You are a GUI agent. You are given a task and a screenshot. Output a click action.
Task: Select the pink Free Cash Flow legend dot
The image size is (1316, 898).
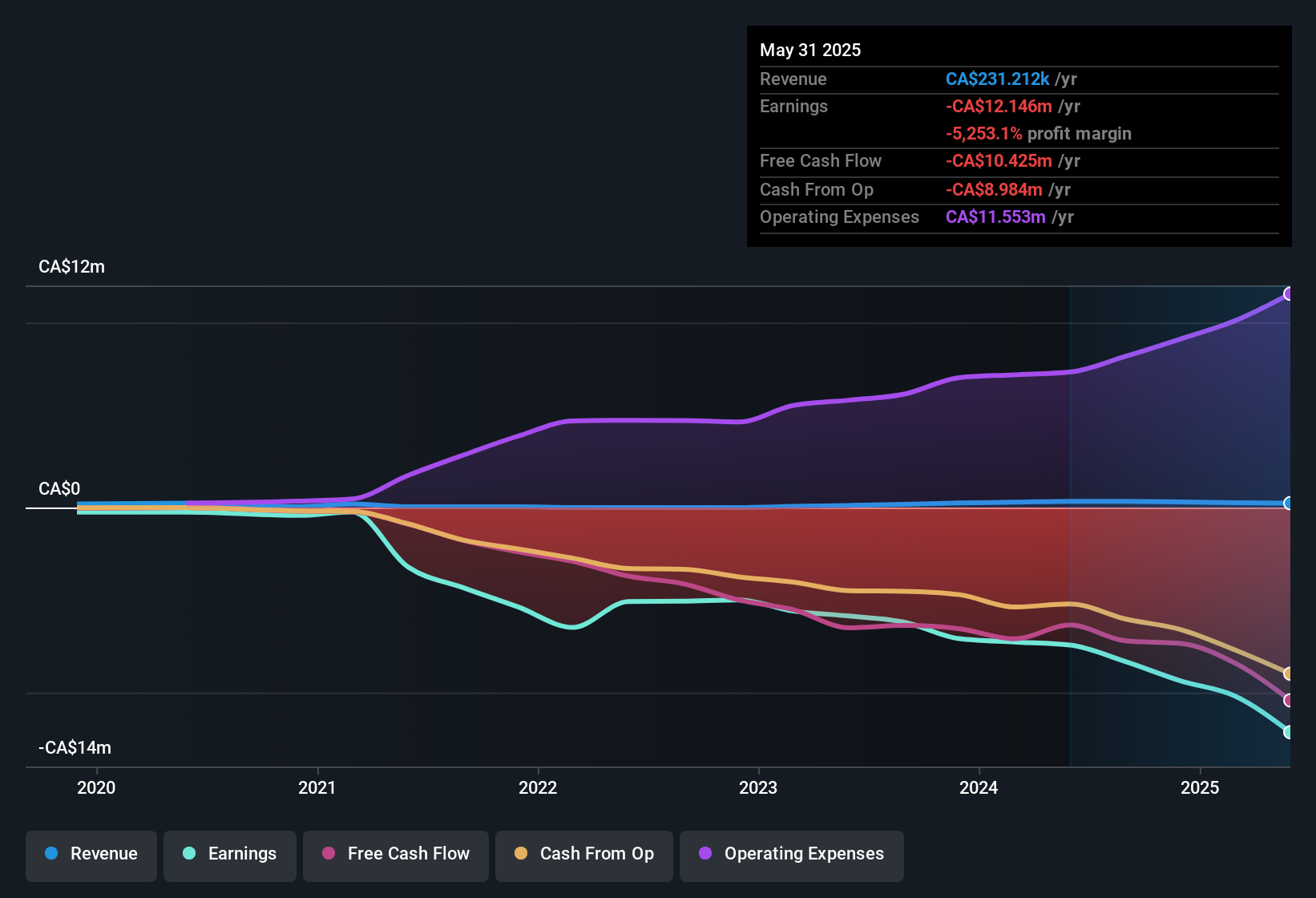327,854
